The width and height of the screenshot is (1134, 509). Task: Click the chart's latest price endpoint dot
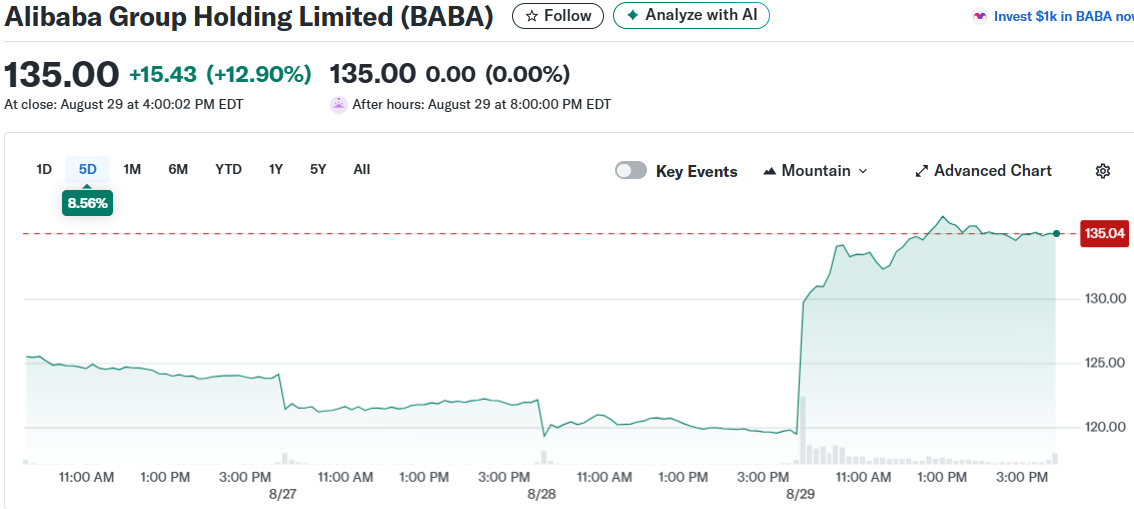coord(1057,234)
